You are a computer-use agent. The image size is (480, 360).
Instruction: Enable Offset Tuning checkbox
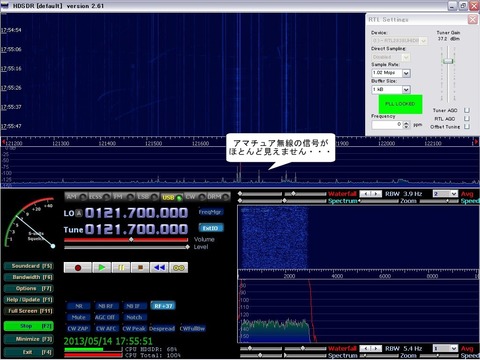467,127
